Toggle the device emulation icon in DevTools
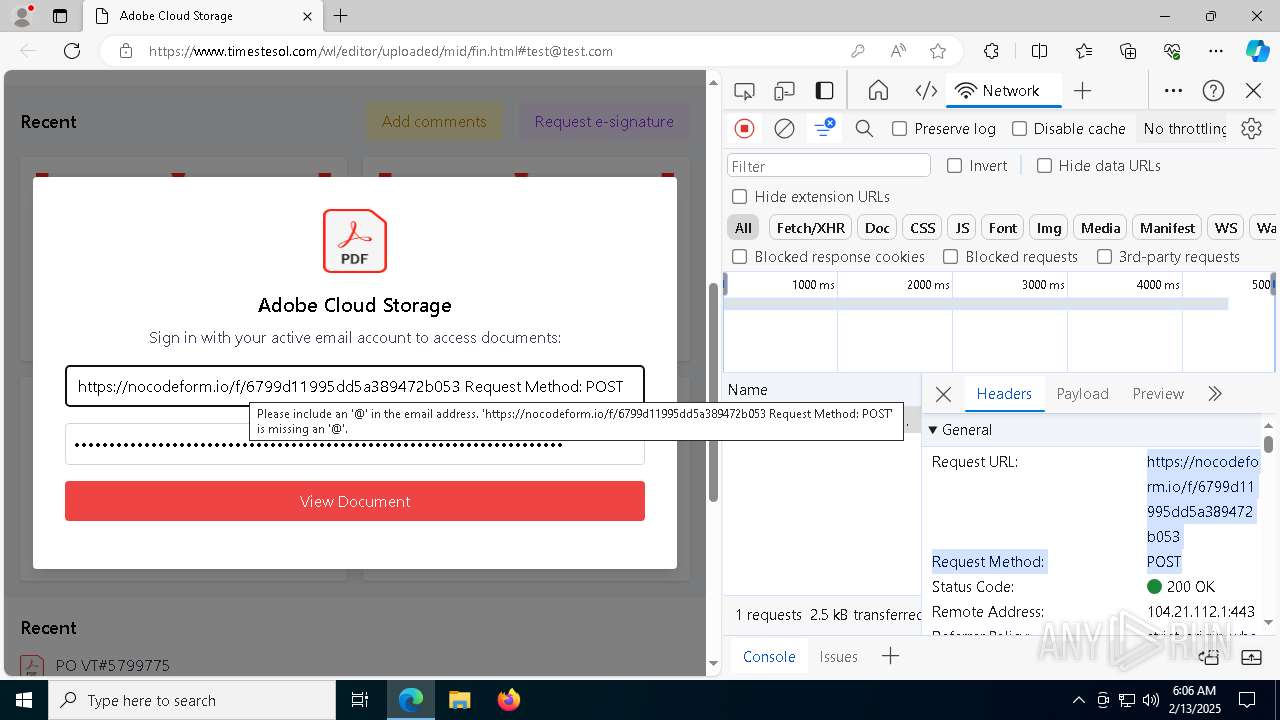1280x720 pixels. pyautogui.click(x=785, y=91)
